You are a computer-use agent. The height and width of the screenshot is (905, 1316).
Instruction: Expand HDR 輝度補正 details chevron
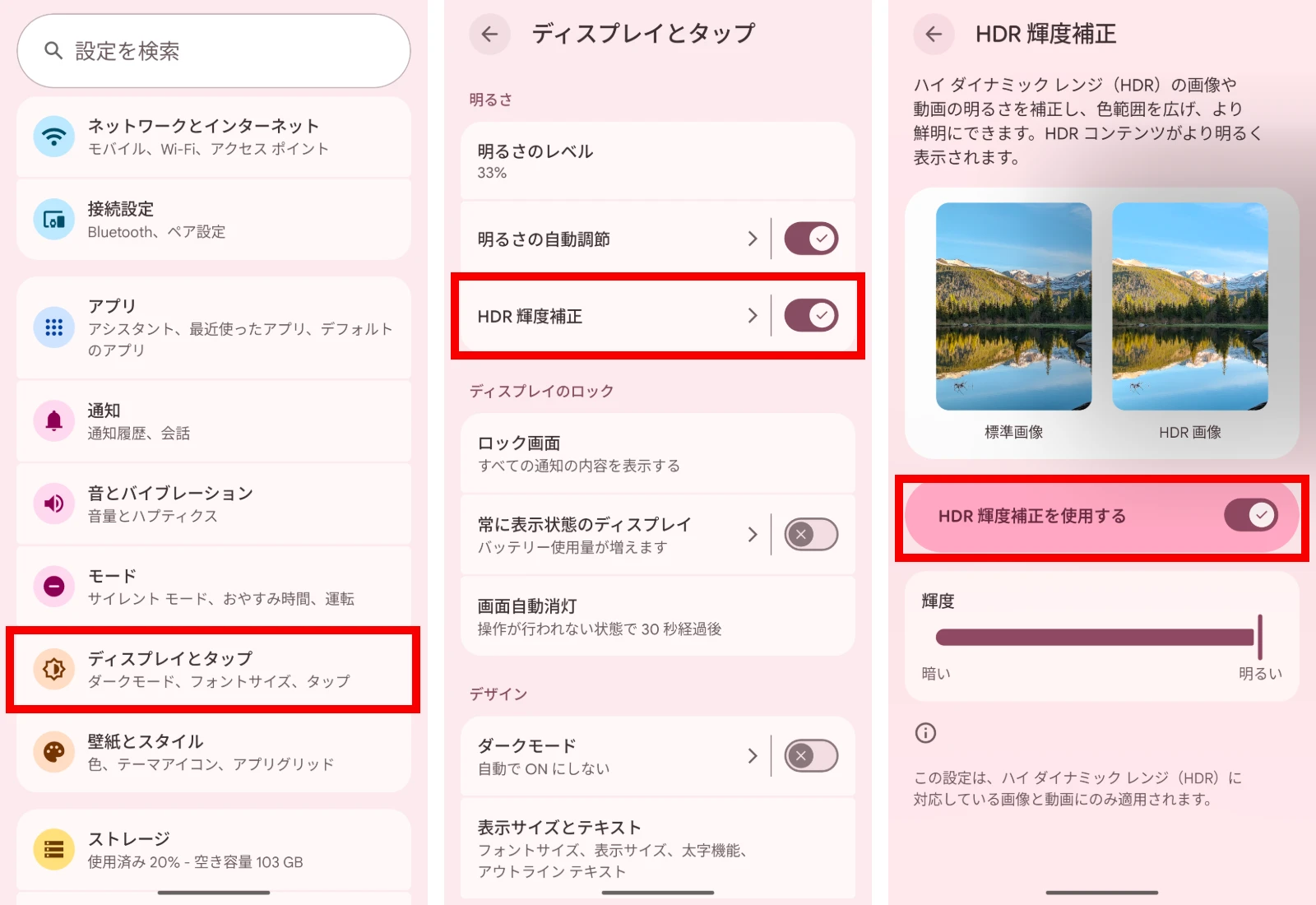[x=752, y=316]
